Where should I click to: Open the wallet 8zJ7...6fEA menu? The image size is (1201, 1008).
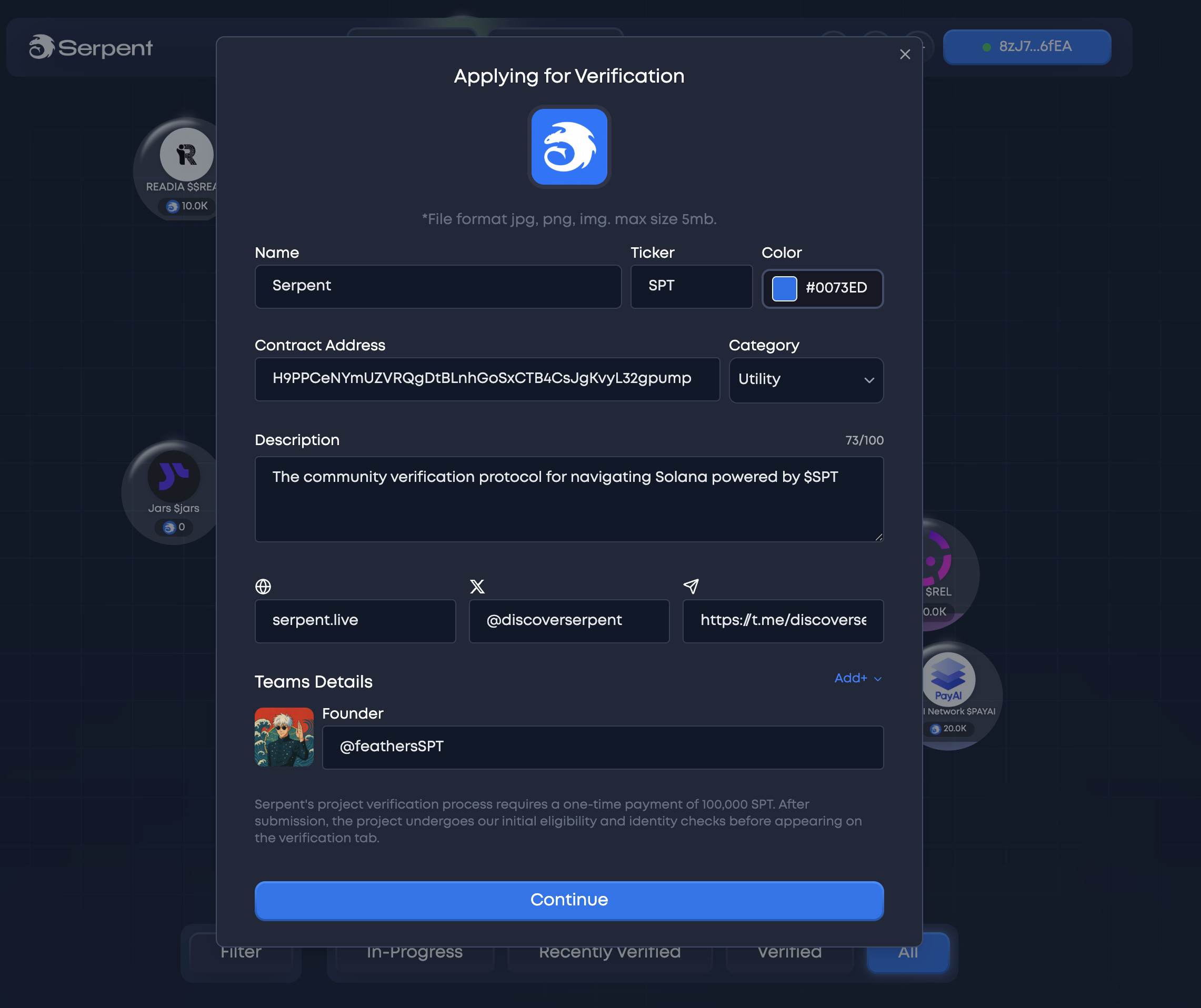coord(1027,47)
